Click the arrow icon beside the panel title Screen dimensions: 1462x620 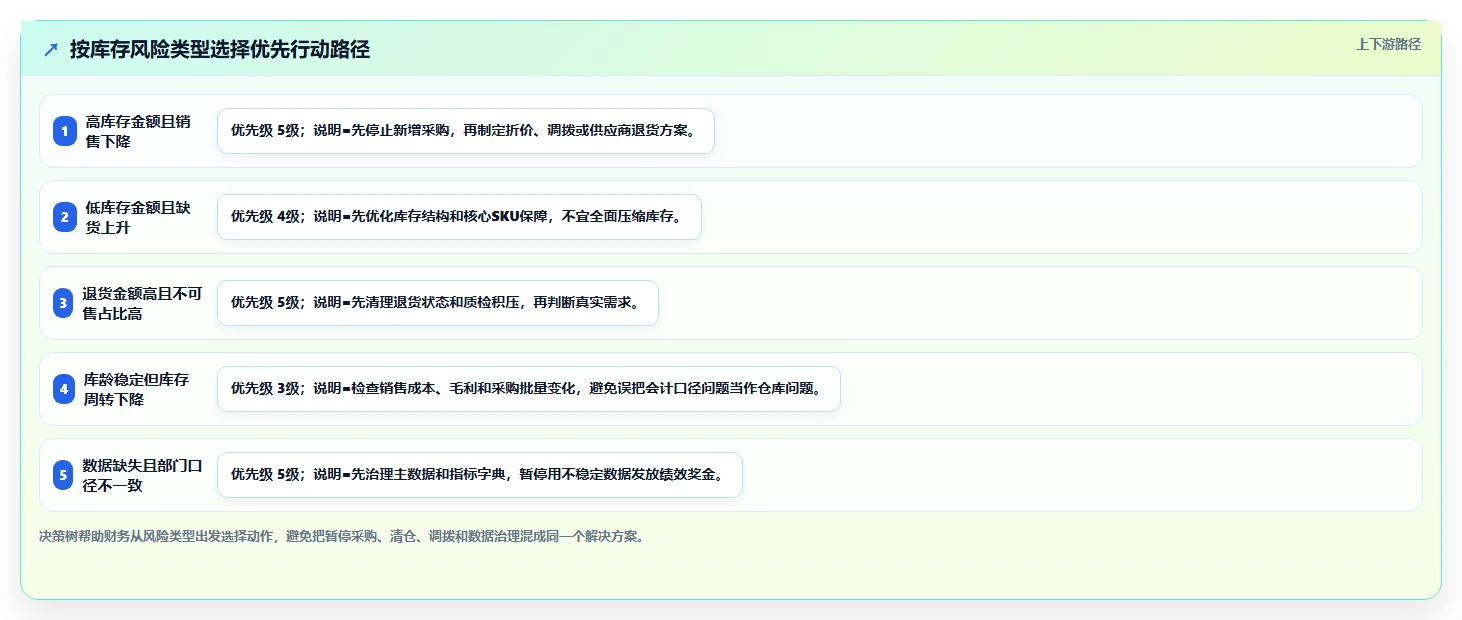(x=51, y=49)
